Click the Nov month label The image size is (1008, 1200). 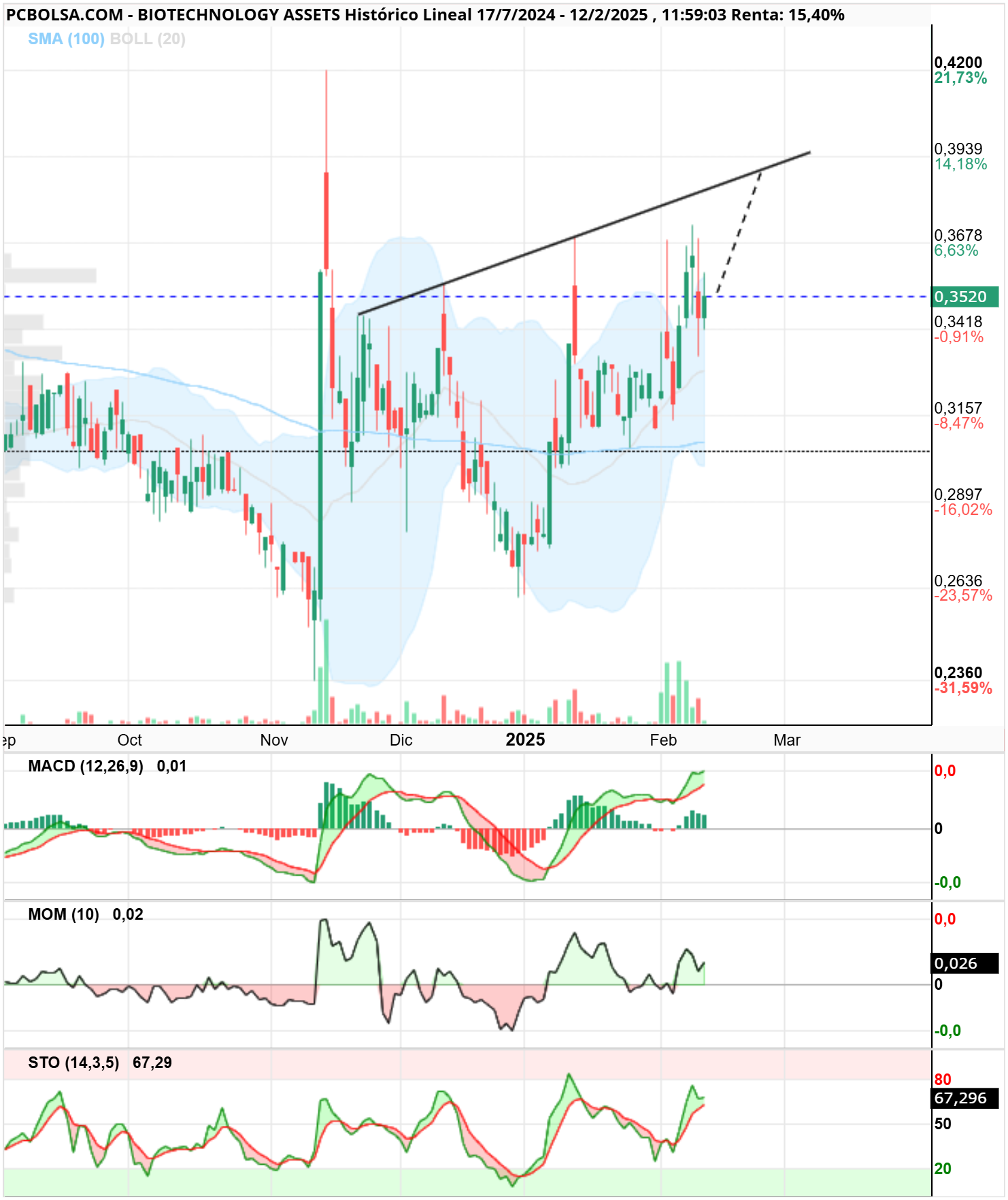[274, 740]
